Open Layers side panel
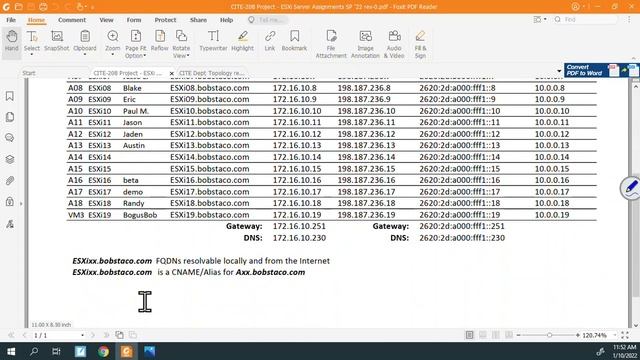 tap(10, 159)
